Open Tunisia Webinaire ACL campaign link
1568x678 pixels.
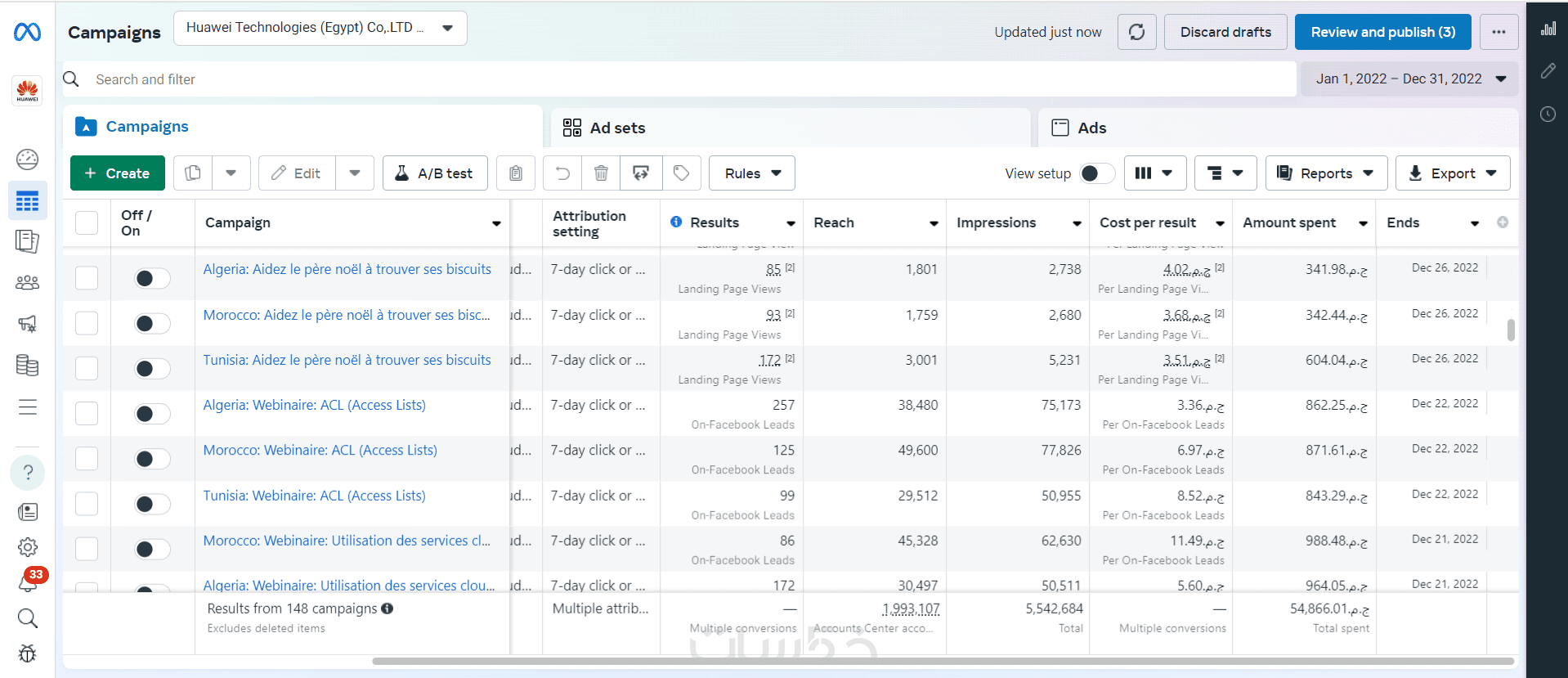[314, 496]
